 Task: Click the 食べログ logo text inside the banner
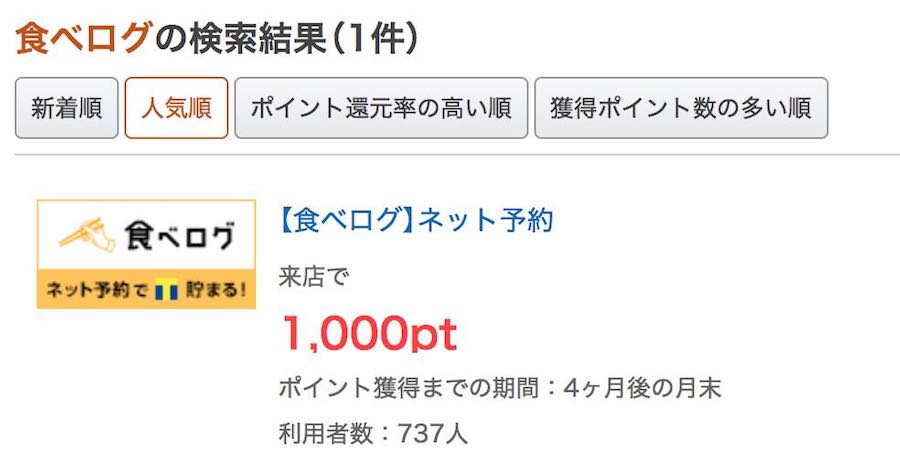coord(179,236)
